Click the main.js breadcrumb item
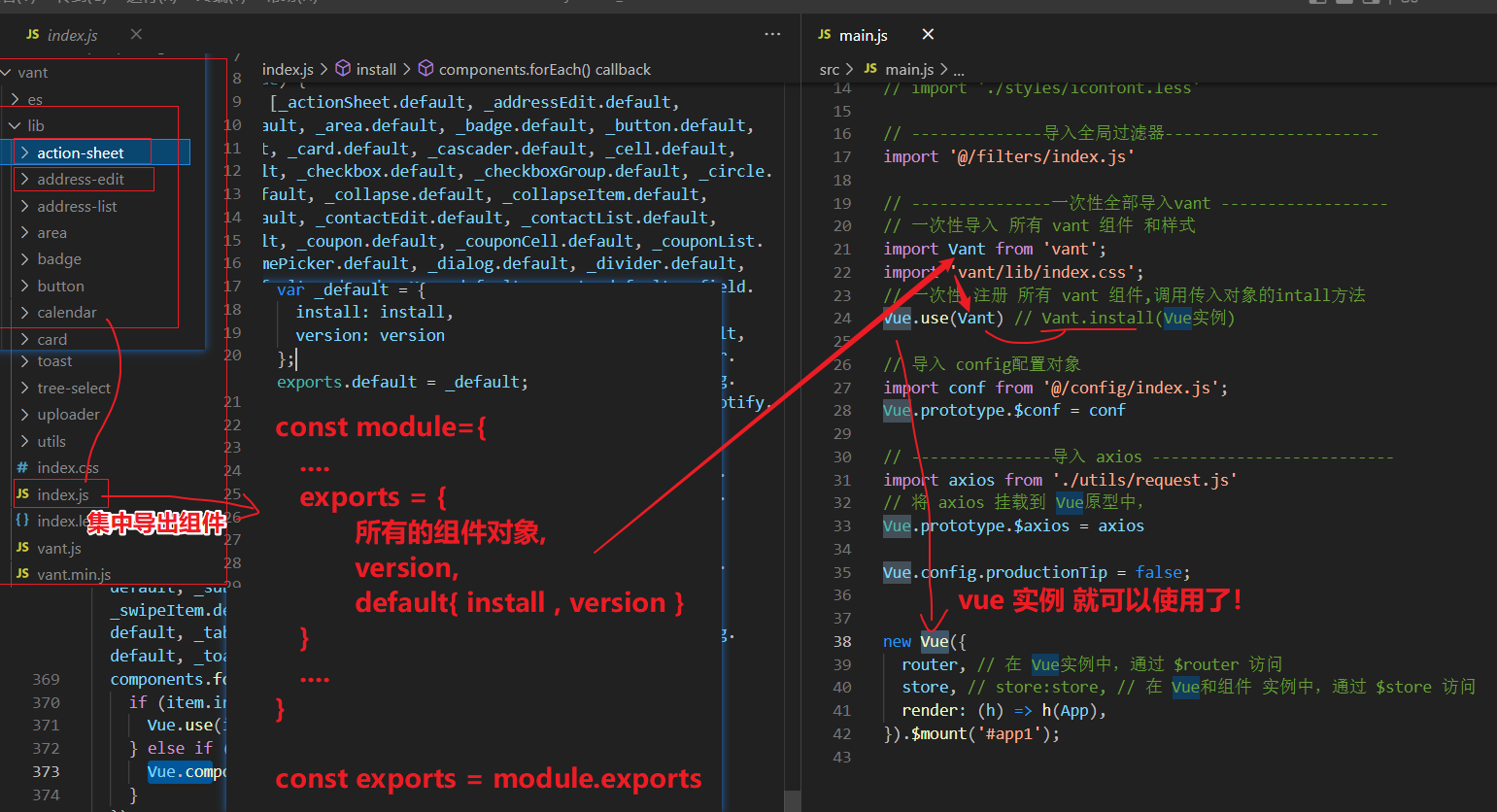The image size is (1497, 812). [x=909, y=69]
